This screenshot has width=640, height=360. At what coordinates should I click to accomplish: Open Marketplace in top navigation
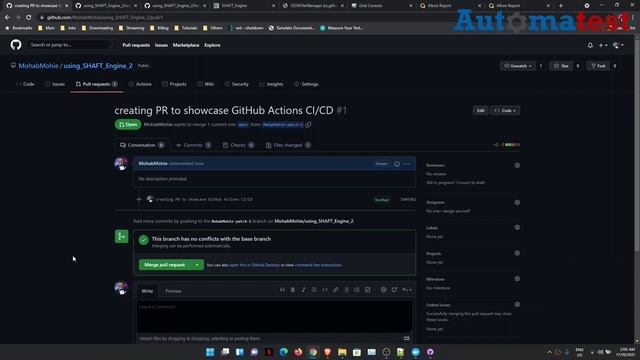coord(186,45)
